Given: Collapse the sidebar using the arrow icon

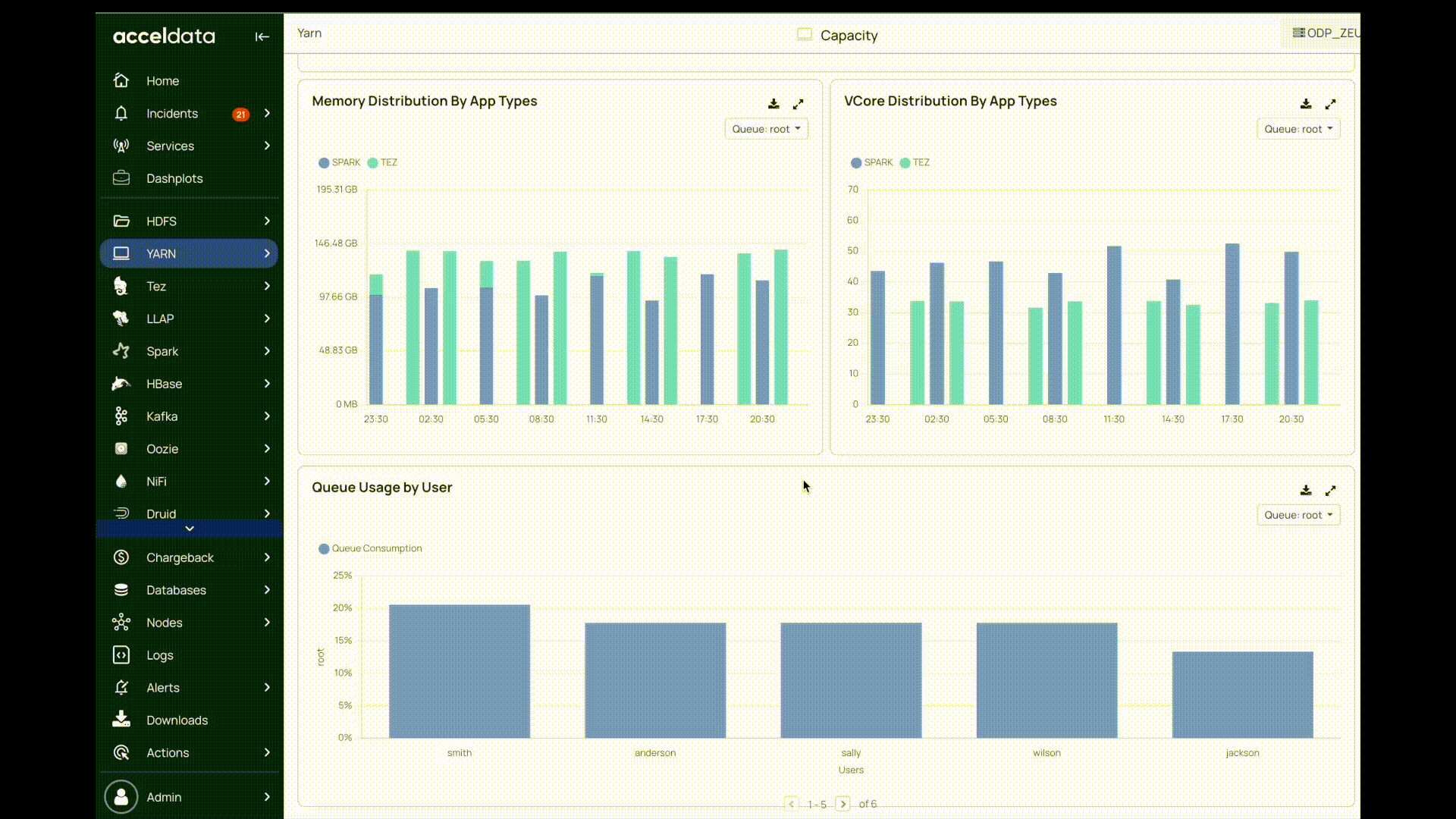Looking at the screenshot, I should coord(262,36).
